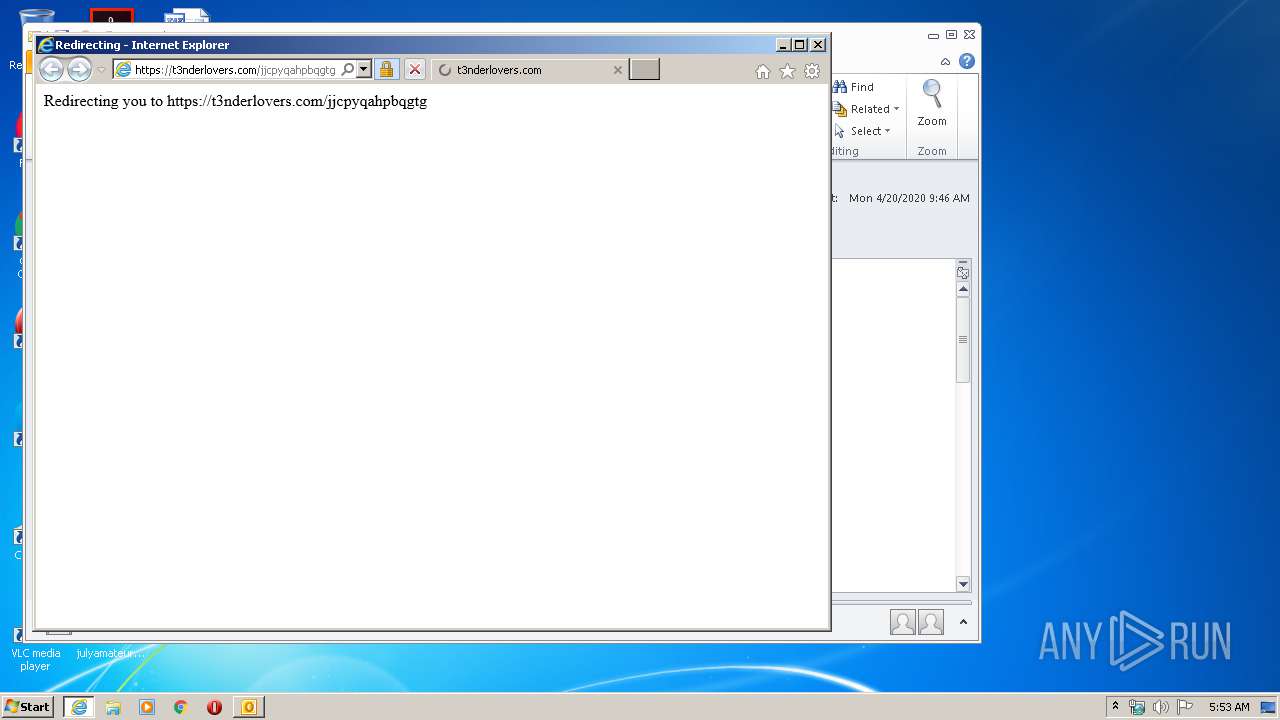Open the security report lock icon
Screen dimensions: 1280x720
[x=386, y=70]
